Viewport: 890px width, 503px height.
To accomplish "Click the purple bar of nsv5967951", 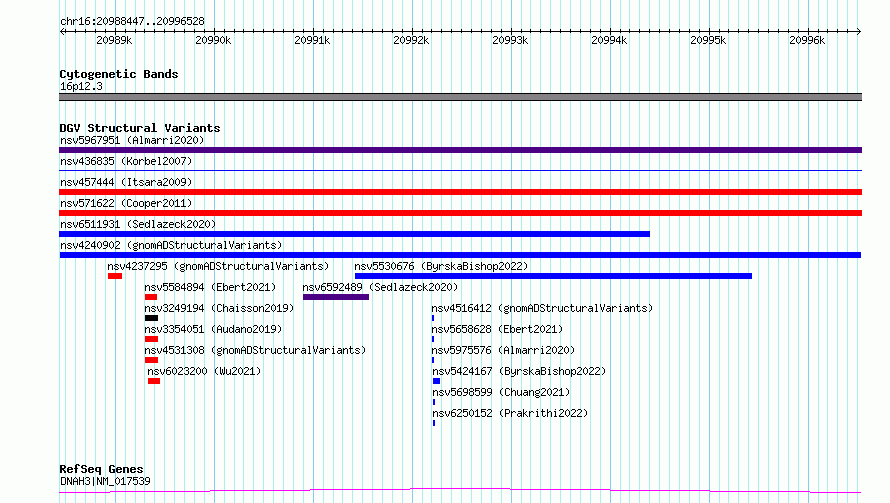I will click(460, 150).
